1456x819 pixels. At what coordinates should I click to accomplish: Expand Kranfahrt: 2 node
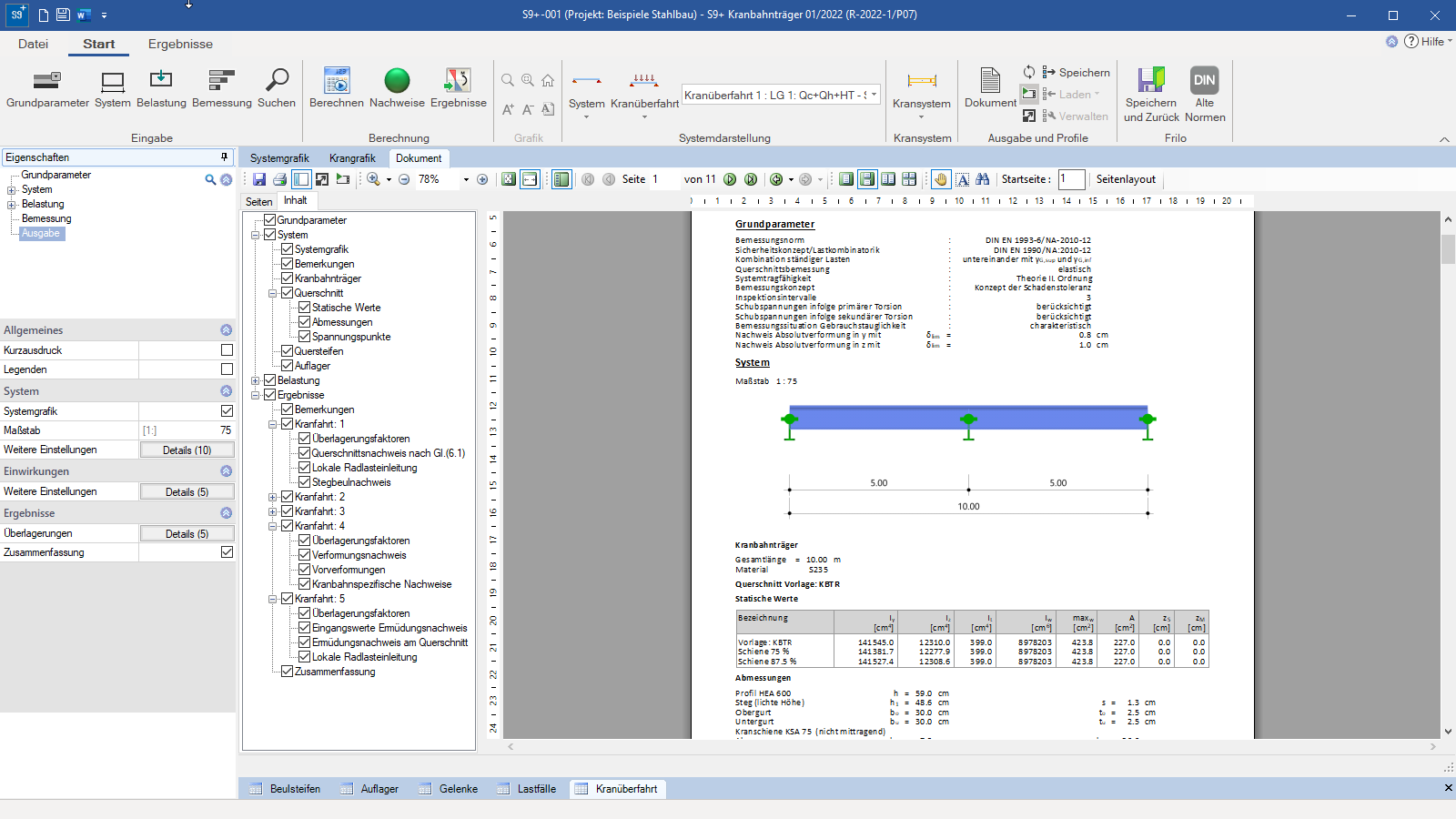tap(273, 497)
